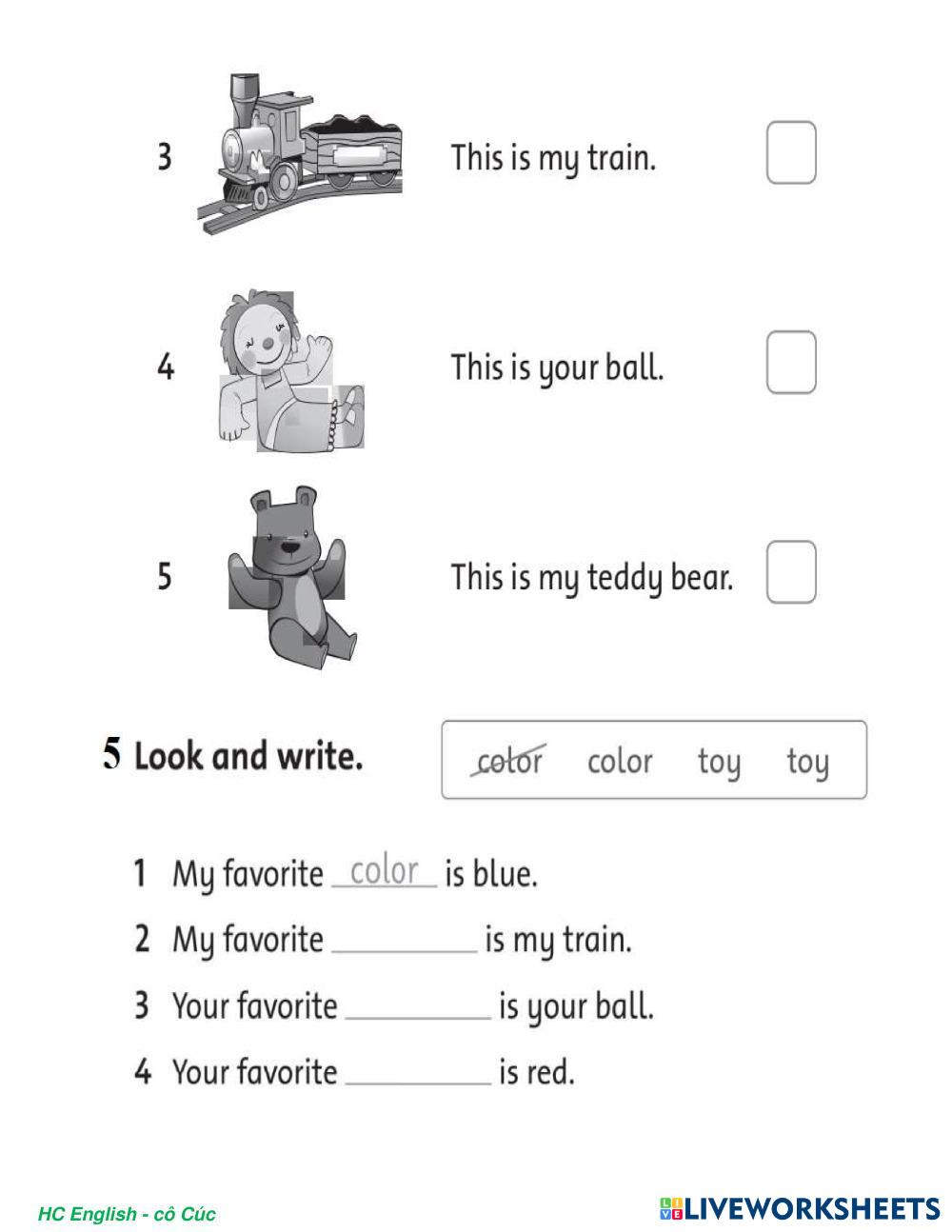Select the sentence "This is your ball."
This screenshot has width=952, height=1232.
click(x=557, y=367)
